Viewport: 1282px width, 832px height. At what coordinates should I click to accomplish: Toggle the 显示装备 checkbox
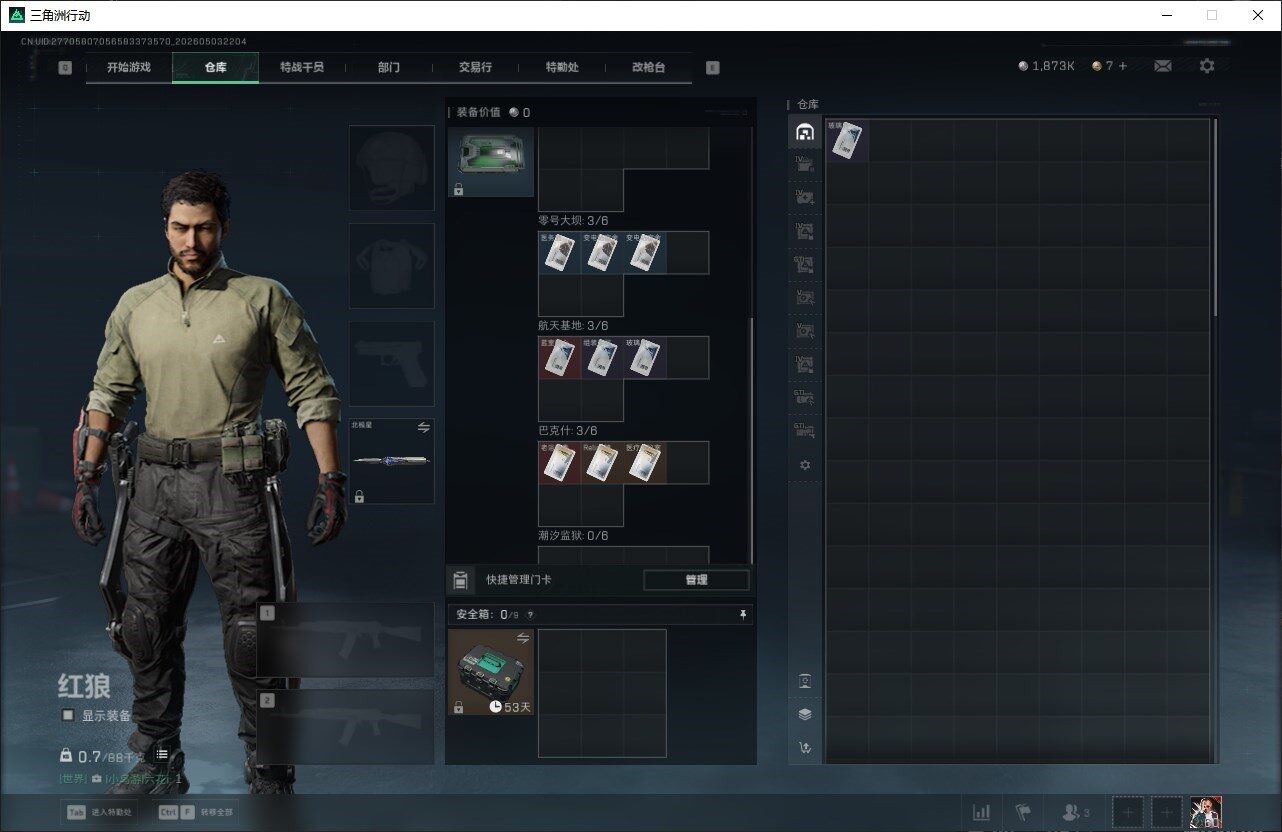[68, 716]
